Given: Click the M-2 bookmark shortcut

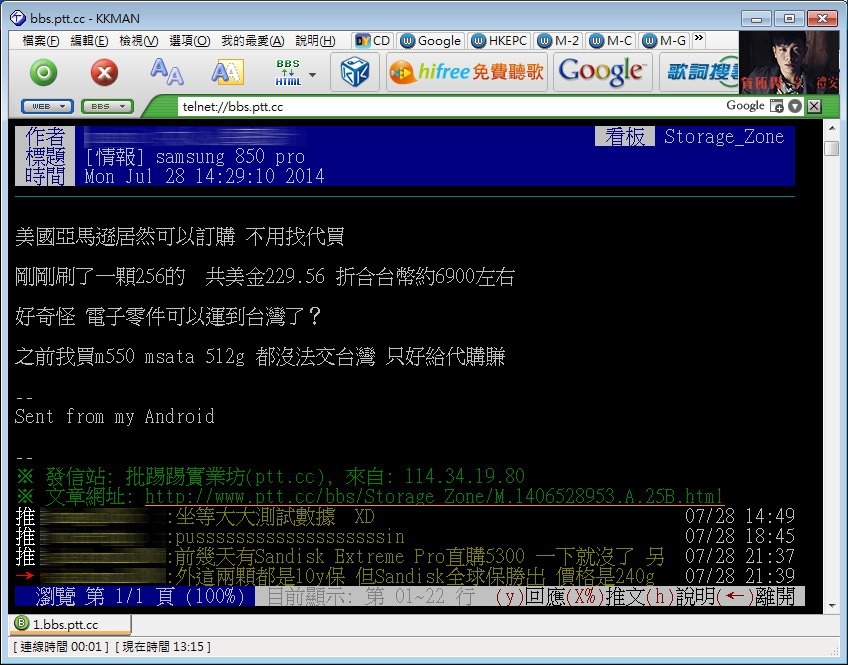Looking at the screenshot, I should pyautogui.click(x=559, y=41).
